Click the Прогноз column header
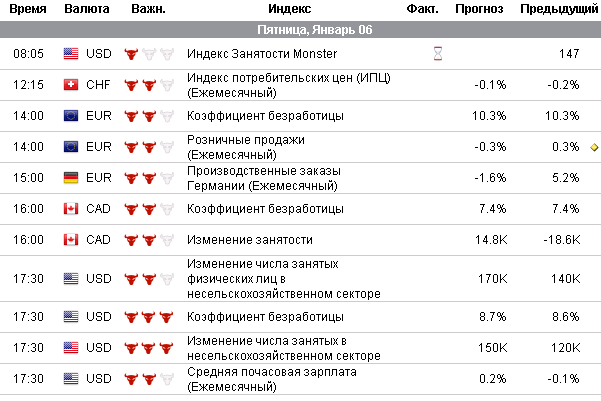601x401 pixels. (x=479, y=9)
